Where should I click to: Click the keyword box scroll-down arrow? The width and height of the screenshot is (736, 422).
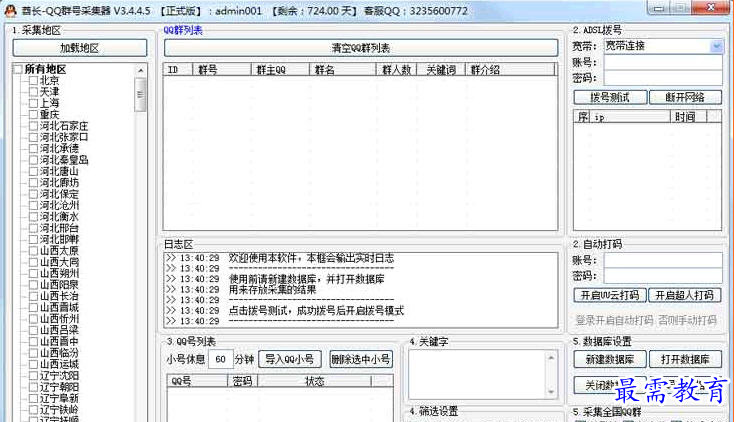pos(551,391)
